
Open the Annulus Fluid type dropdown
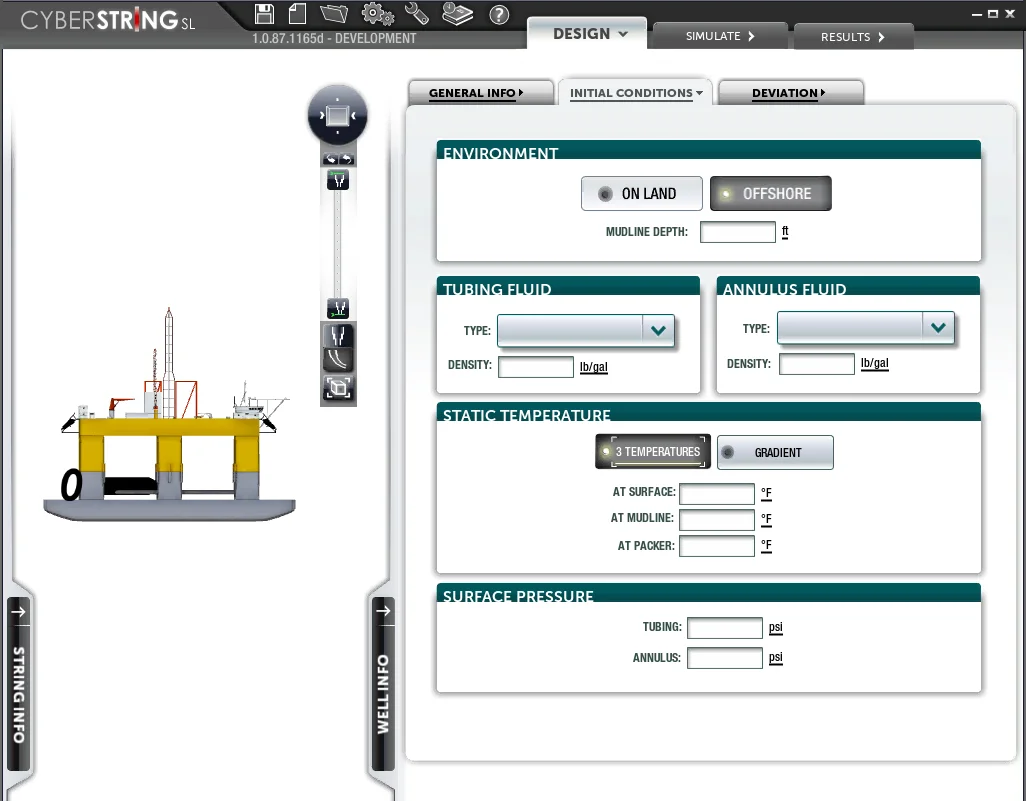click(x=866, y=328)
